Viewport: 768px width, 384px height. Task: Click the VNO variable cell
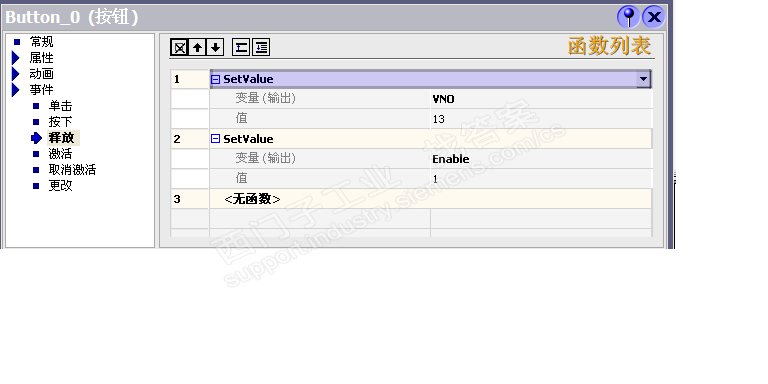coord(541,99)
